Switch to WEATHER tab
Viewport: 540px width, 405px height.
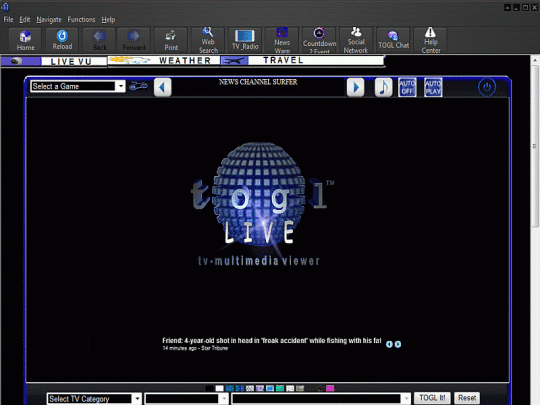164,61
